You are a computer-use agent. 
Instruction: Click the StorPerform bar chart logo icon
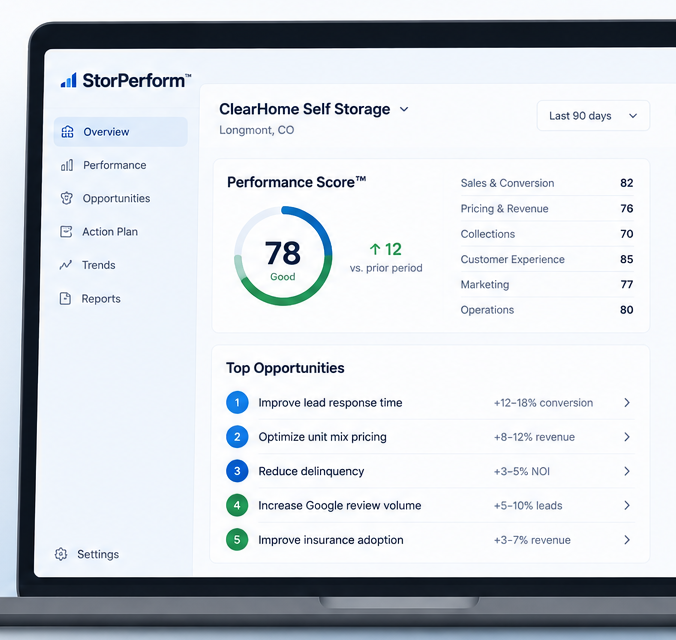coord(69,80)
